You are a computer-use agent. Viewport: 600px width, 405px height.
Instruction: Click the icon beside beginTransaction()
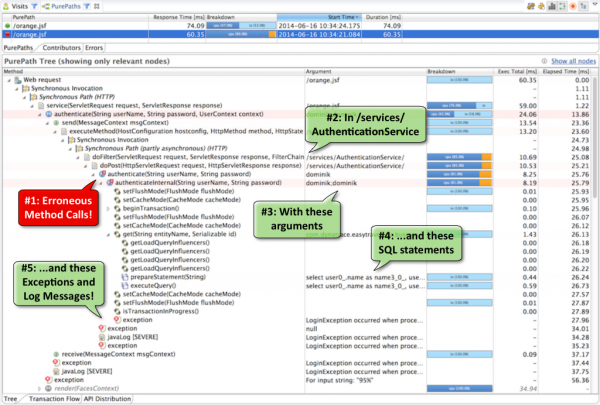point(117,209)
